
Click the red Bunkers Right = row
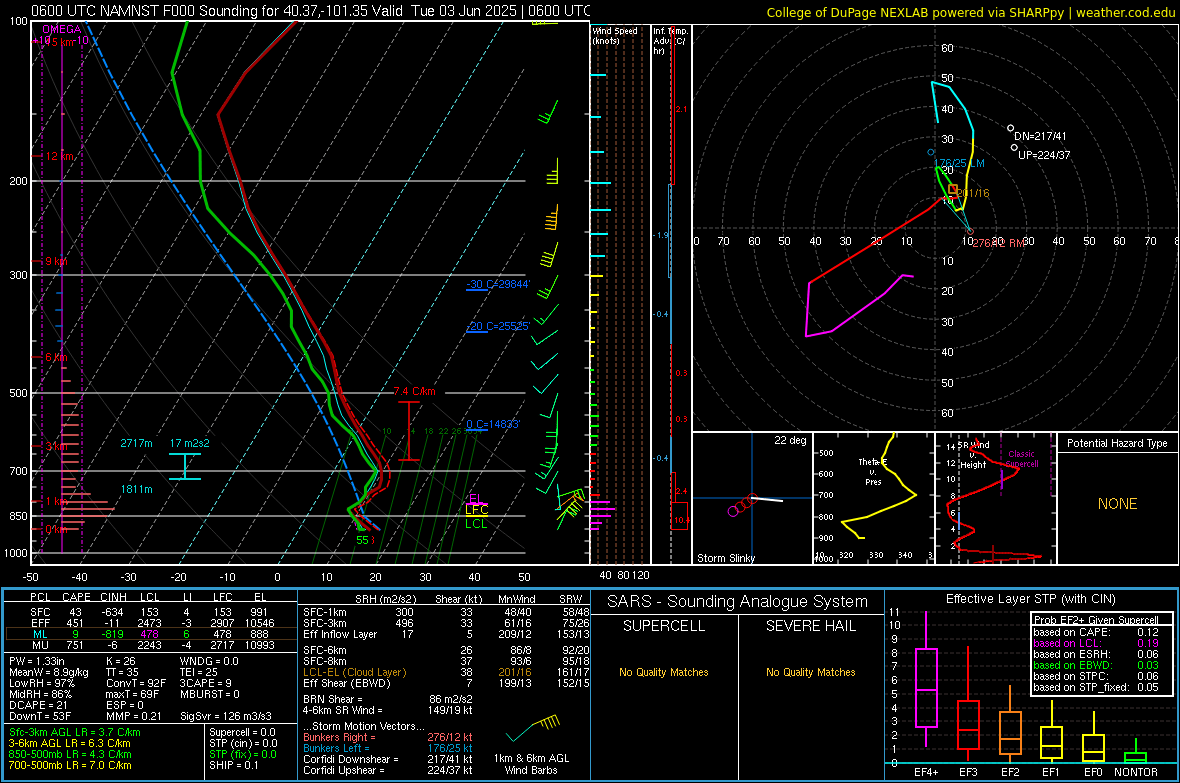click(x=388, y=737)
